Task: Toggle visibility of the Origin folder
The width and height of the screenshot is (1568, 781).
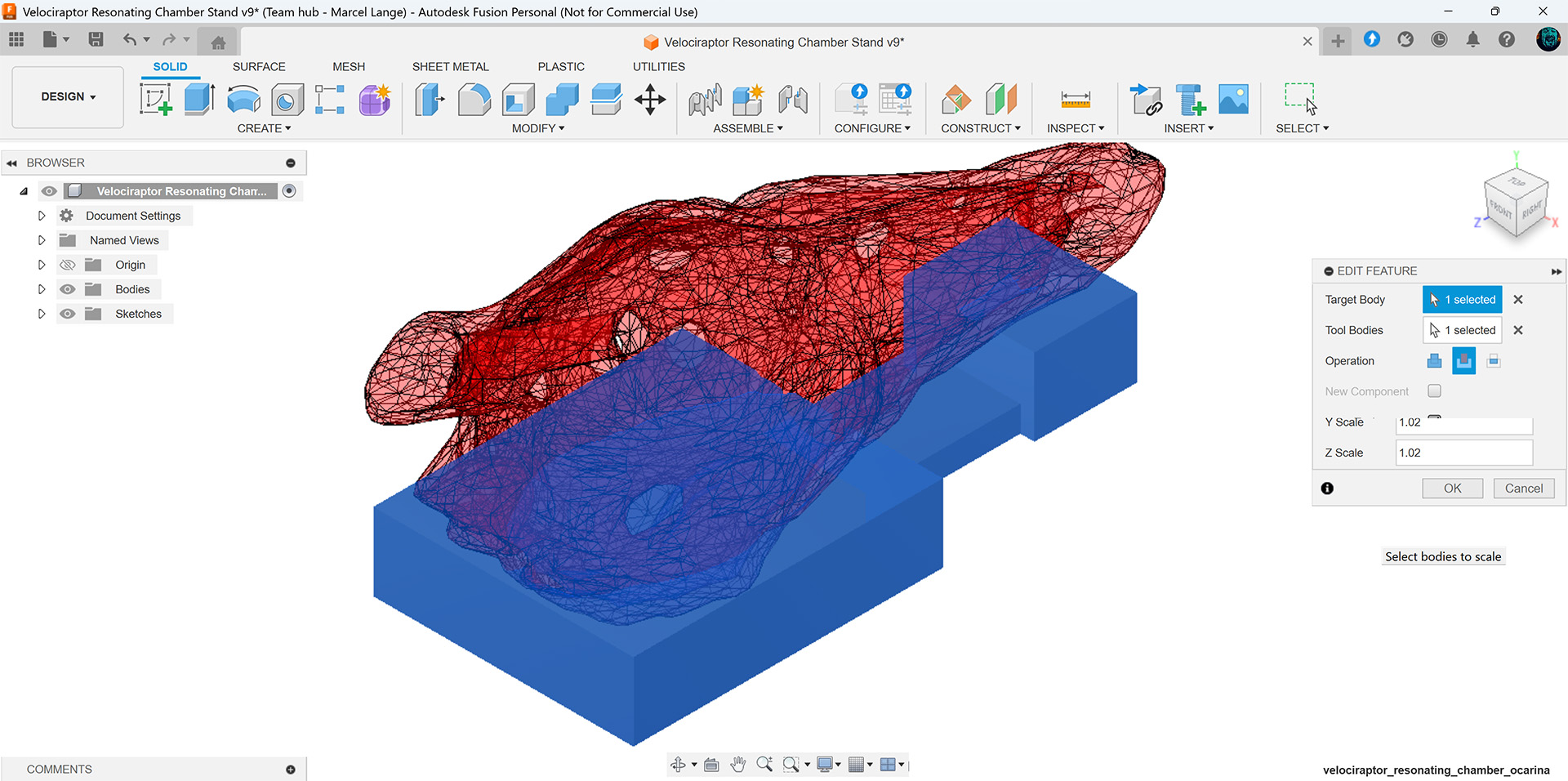Action: tap(68, 265)
